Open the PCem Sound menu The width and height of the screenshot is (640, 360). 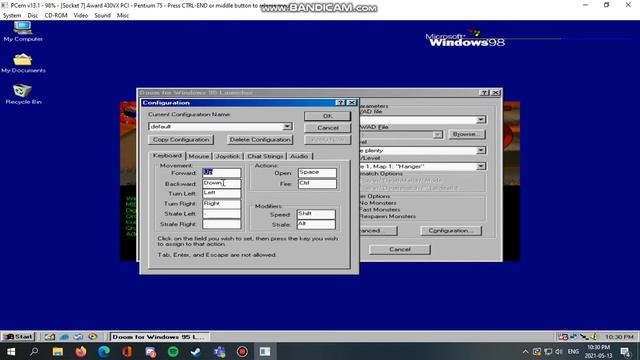(x=102, y=16)
